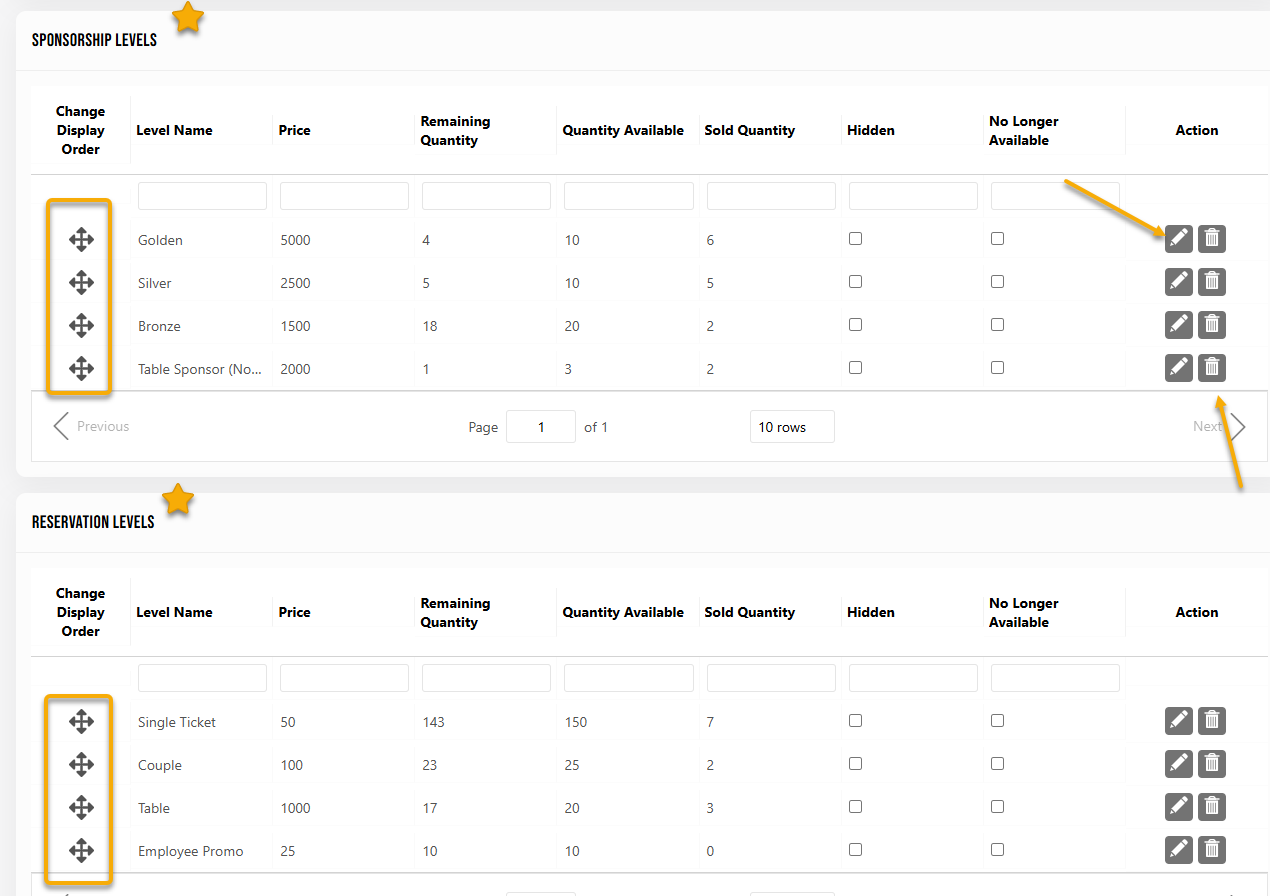Delete the Single Ticket level
The image size is (1270, 896).
tap(1212, 720)
